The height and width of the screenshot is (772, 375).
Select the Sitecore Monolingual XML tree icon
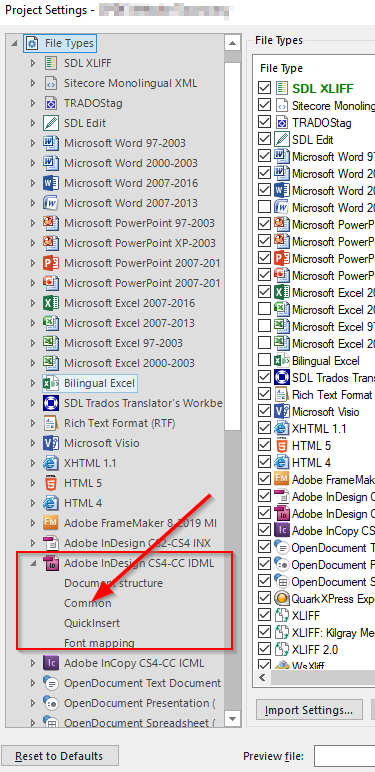[x=50, y=83]
